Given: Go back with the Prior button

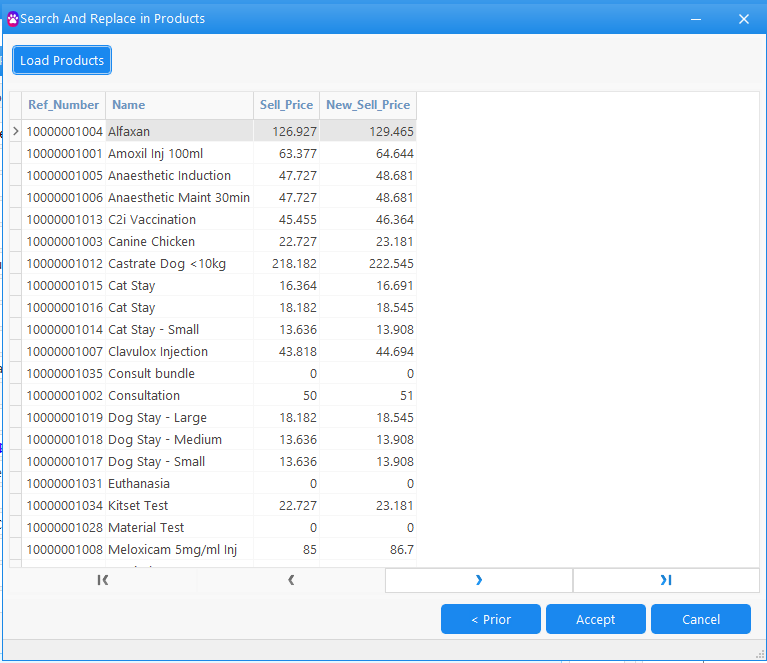Looking at the screenshot, I should pos(490,619).
